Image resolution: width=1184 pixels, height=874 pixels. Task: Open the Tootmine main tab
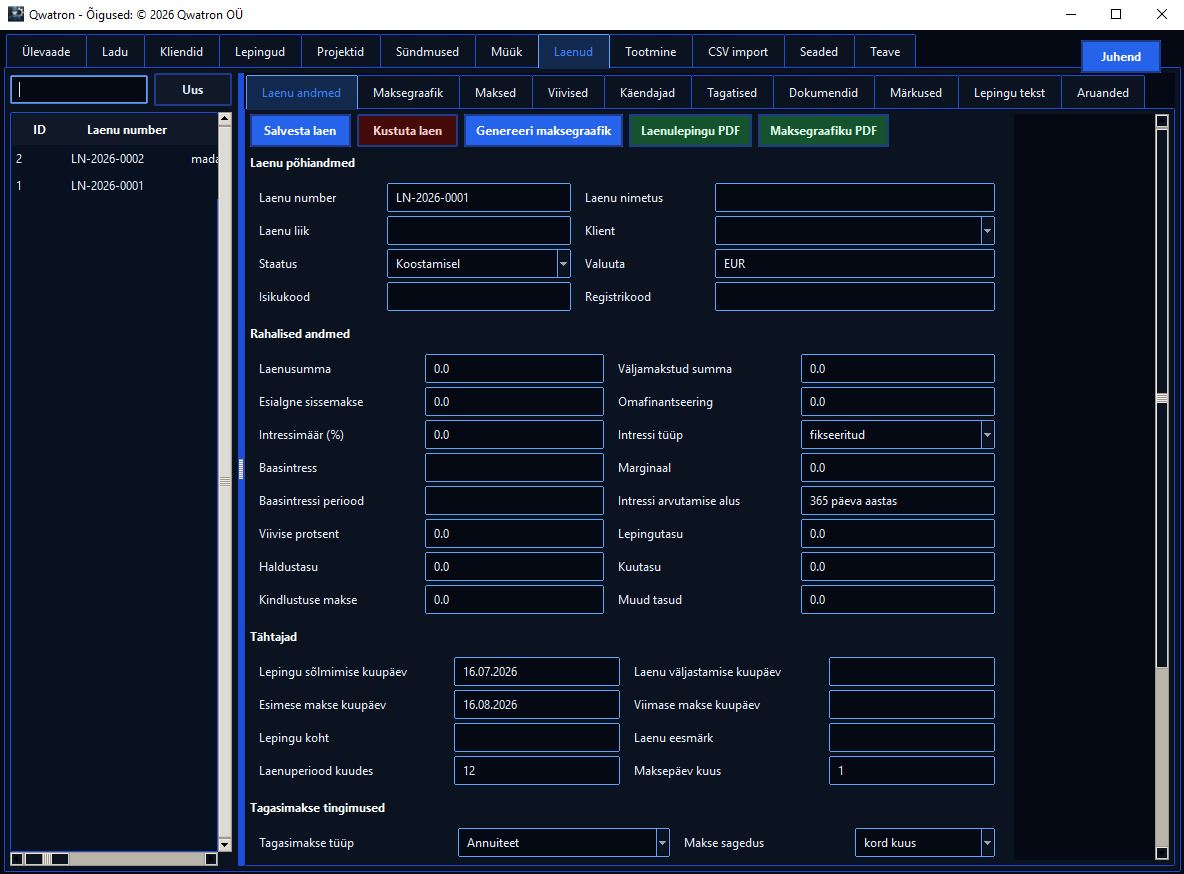click(x=650, y=52)
